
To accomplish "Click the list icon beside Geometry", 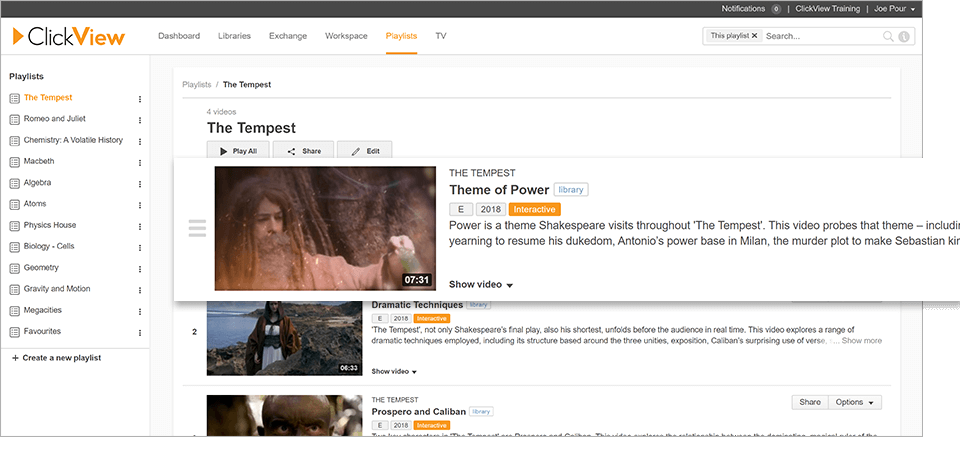I will [15, 269].
